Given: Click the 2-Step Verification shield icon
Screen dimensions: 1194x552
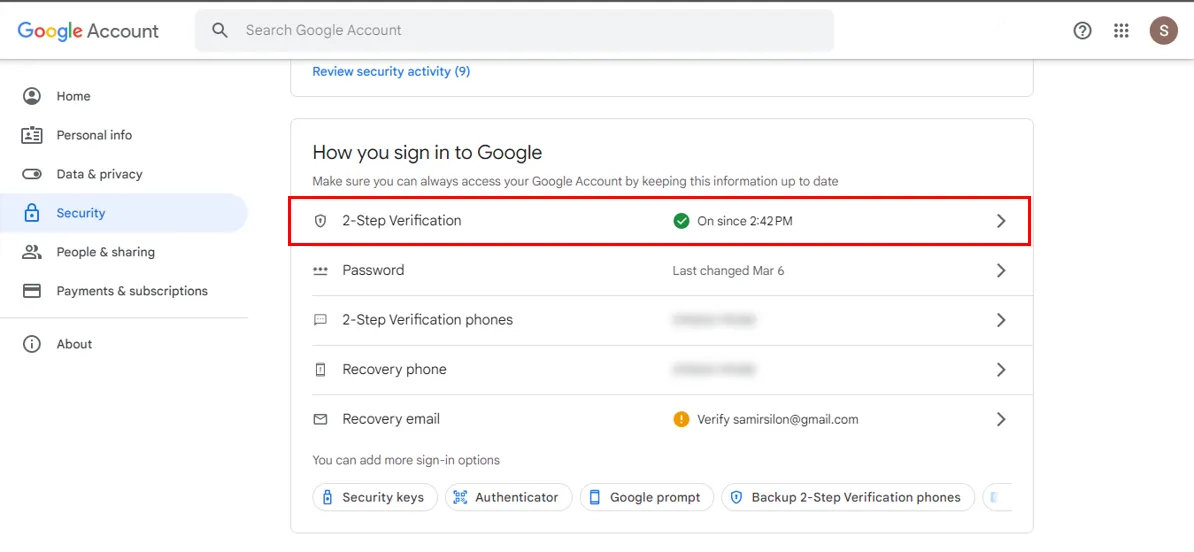Looking at the screenshot, I should click(x=320, y=221).
